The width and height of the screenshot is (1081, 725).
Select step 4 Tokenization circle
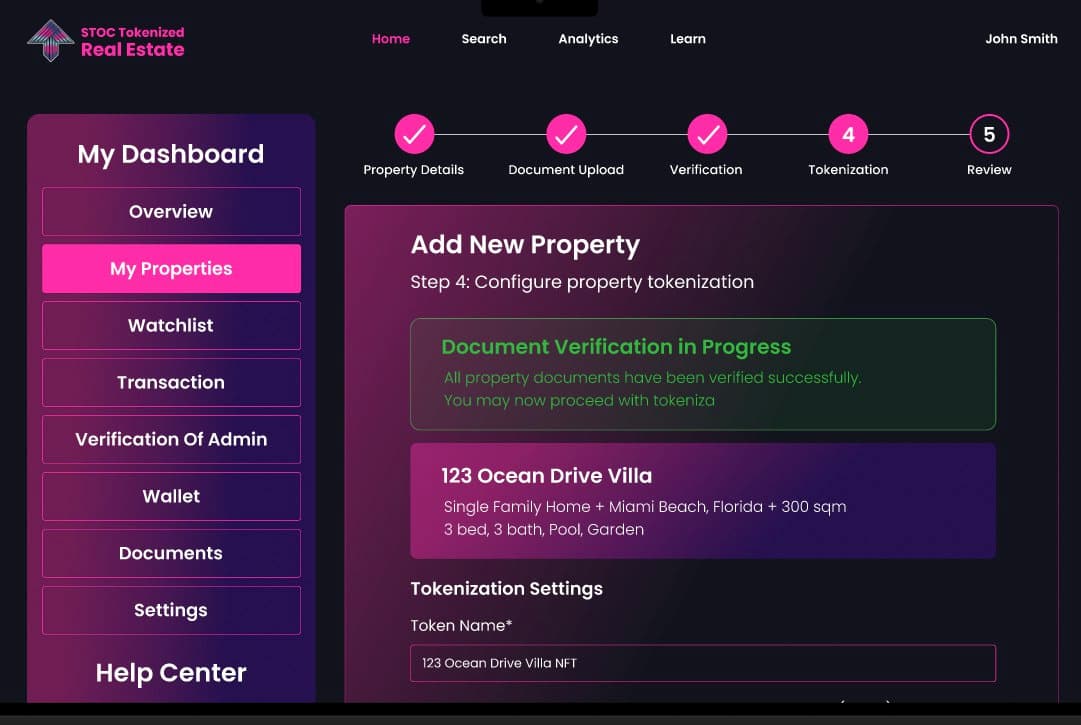tap(848, 134)
